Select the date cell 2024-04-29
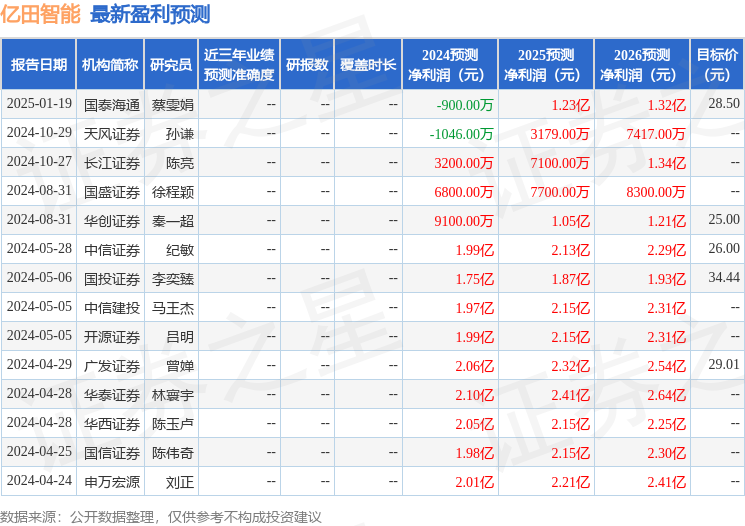745x526 pixels. point(39,364)
